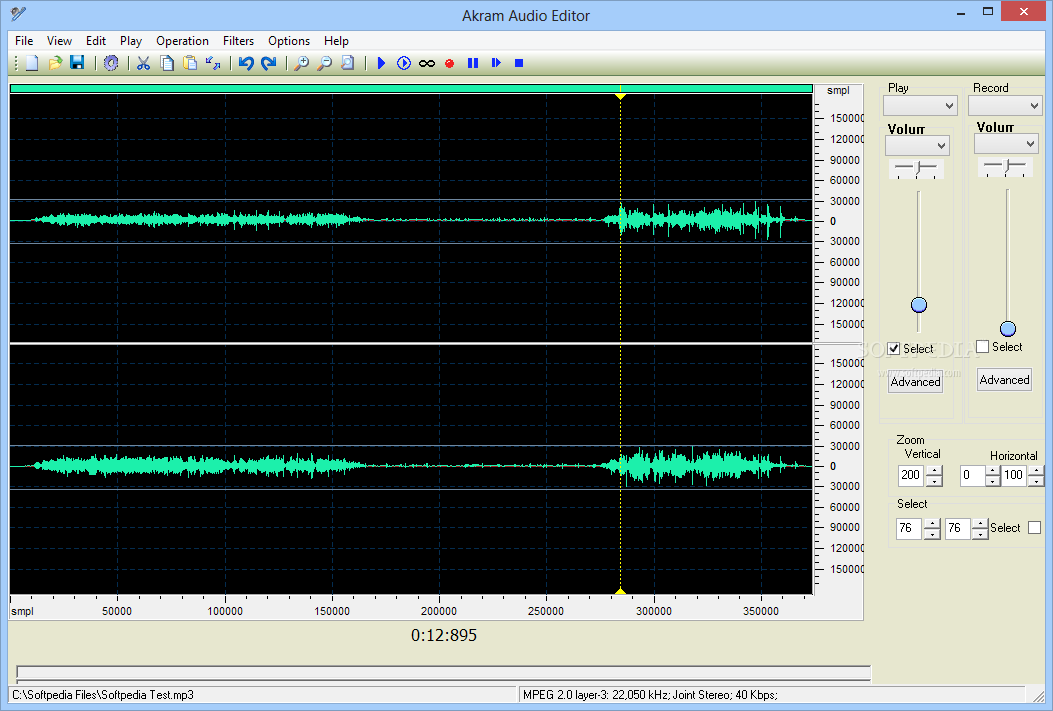
Task: Zoom in with the magnifier plus icon
Action: click(x=302, y=63)
